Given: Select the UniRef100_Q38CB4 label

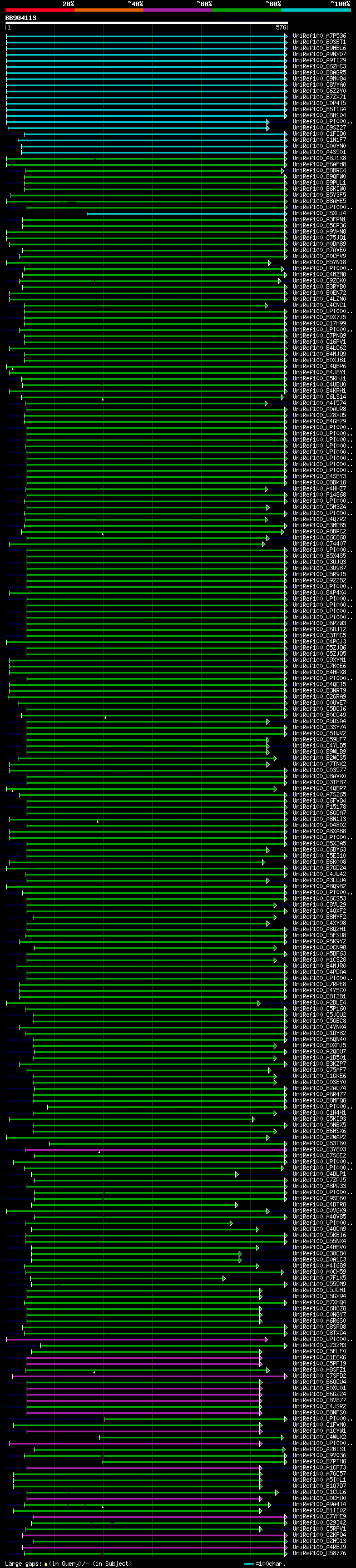Looking at the screenshot, I should tap(319, 1254).
